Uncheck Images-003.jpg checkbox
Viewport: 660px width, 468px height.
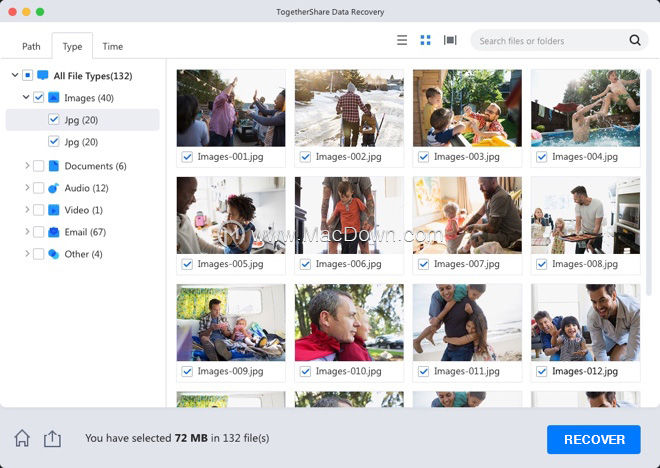coord(423,157)
